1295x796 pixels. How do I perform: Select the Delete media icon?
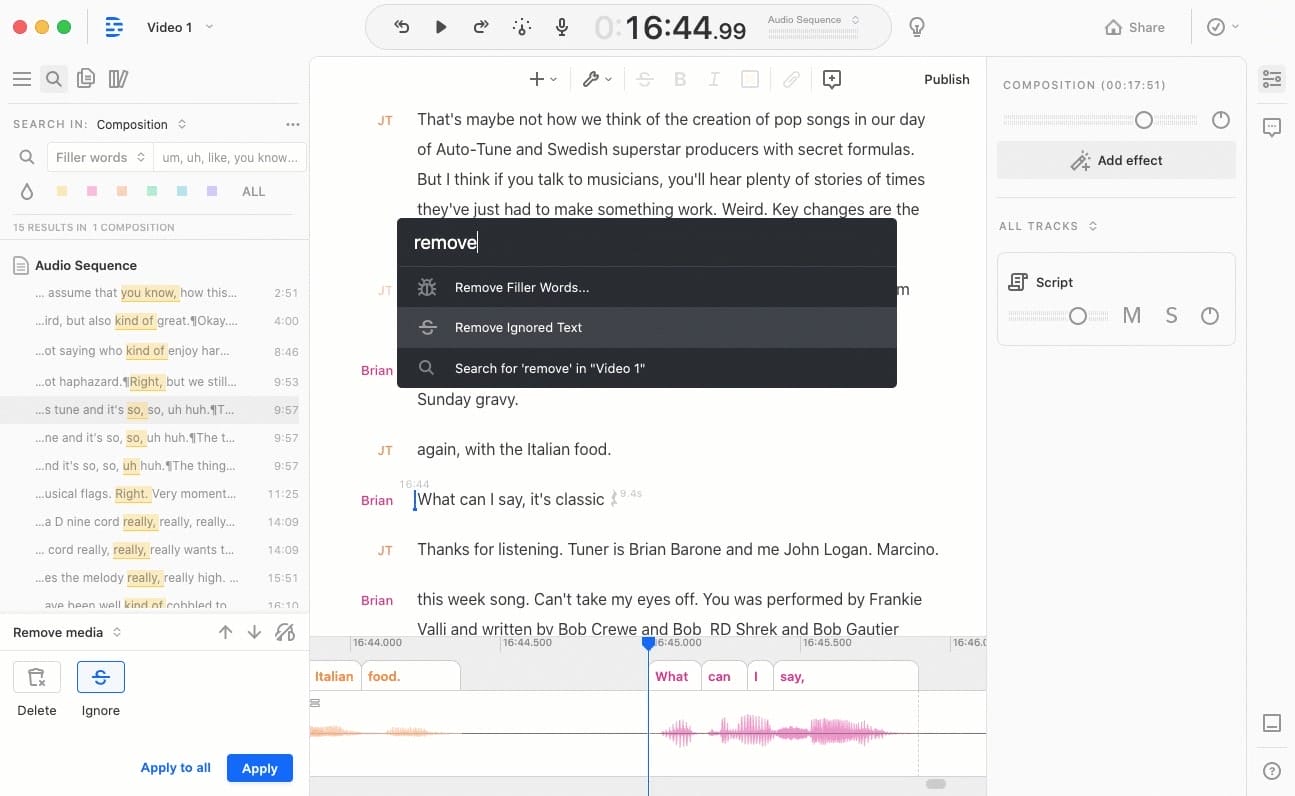click(37, 677)
